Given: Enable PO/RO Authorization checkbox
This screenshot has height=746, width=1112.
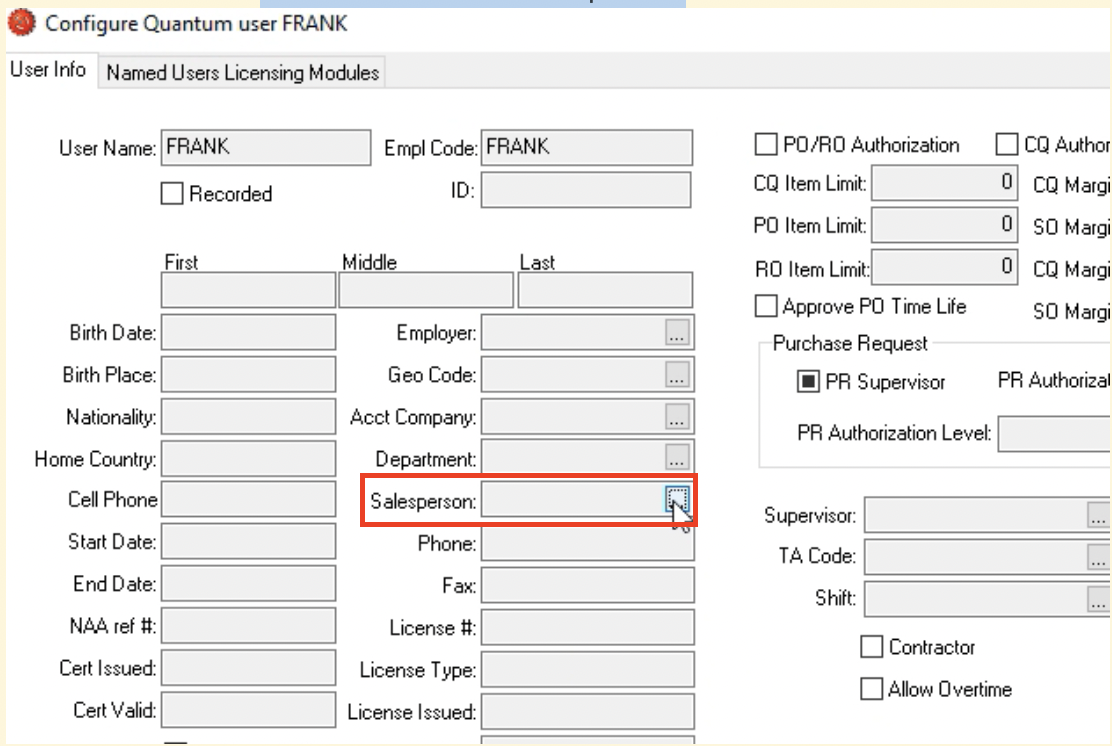Looking at the screenshot, I should click(x=766, y=145).
